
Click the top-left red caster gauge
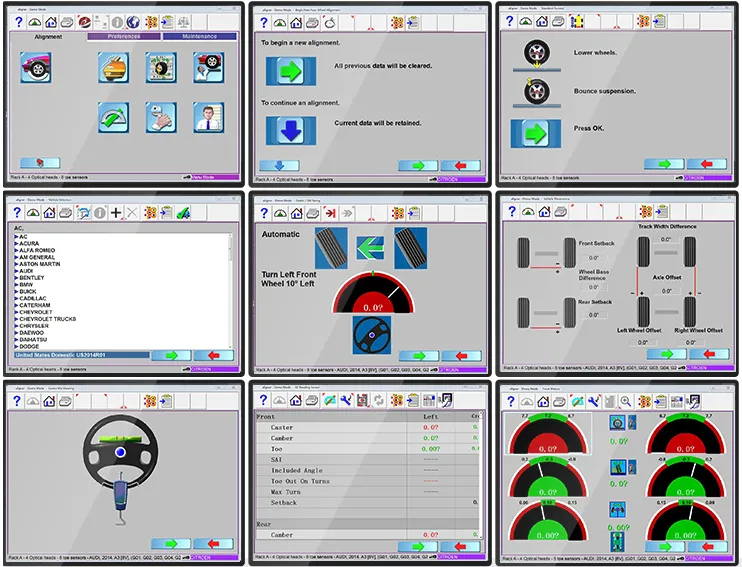(548, 434)
